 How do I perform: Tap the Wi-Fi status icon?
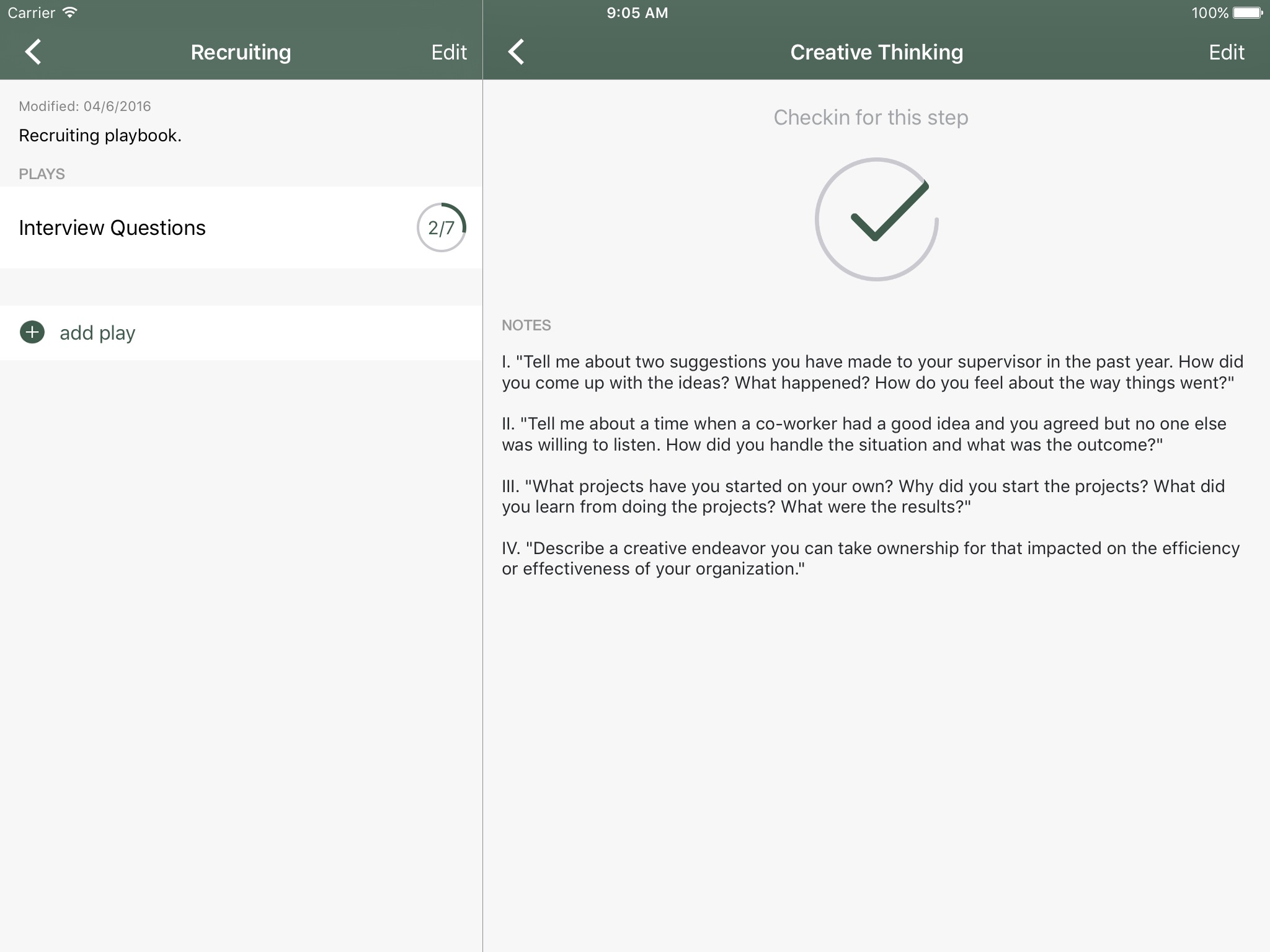pos(70,12)
